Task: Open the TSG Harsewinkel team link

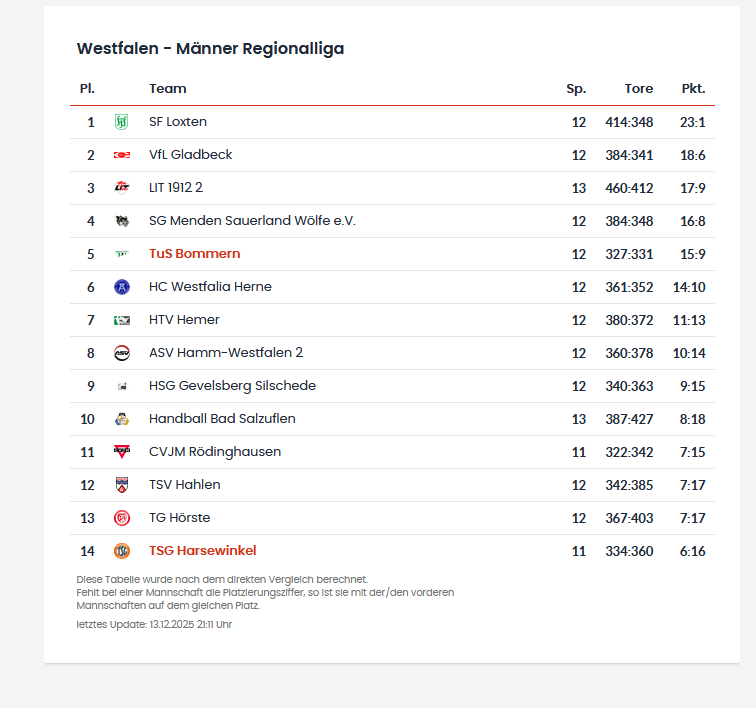Action: click(x=202, y=551)
